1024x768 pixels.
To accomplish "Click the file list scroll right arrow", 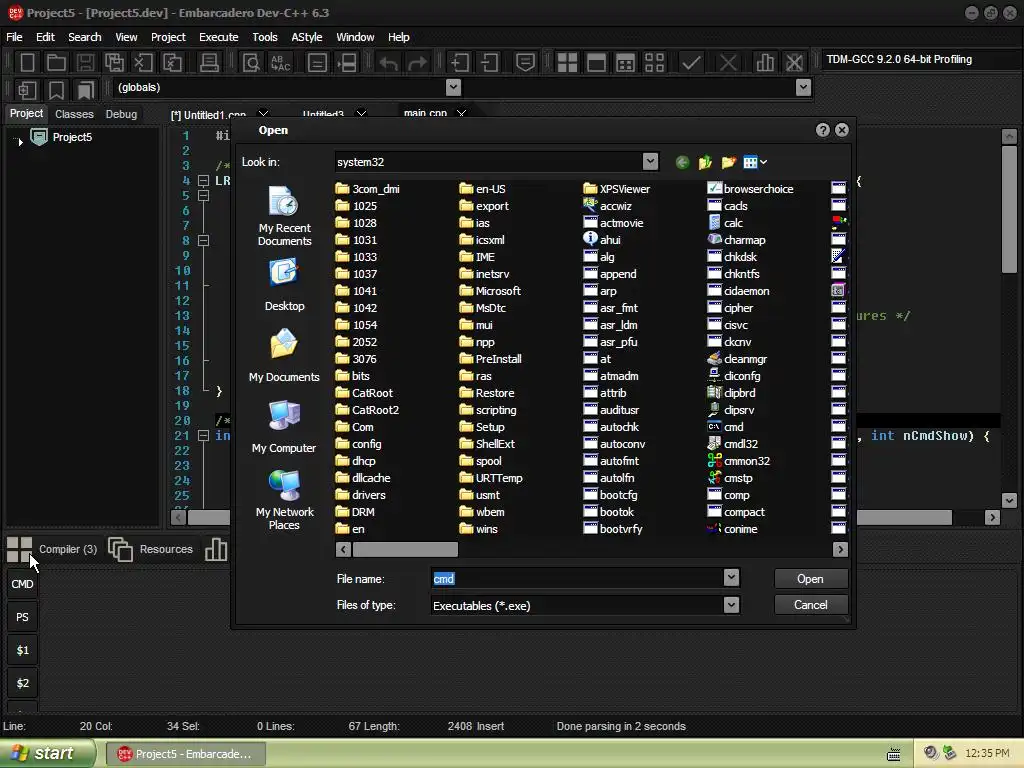I will [840, 550].
